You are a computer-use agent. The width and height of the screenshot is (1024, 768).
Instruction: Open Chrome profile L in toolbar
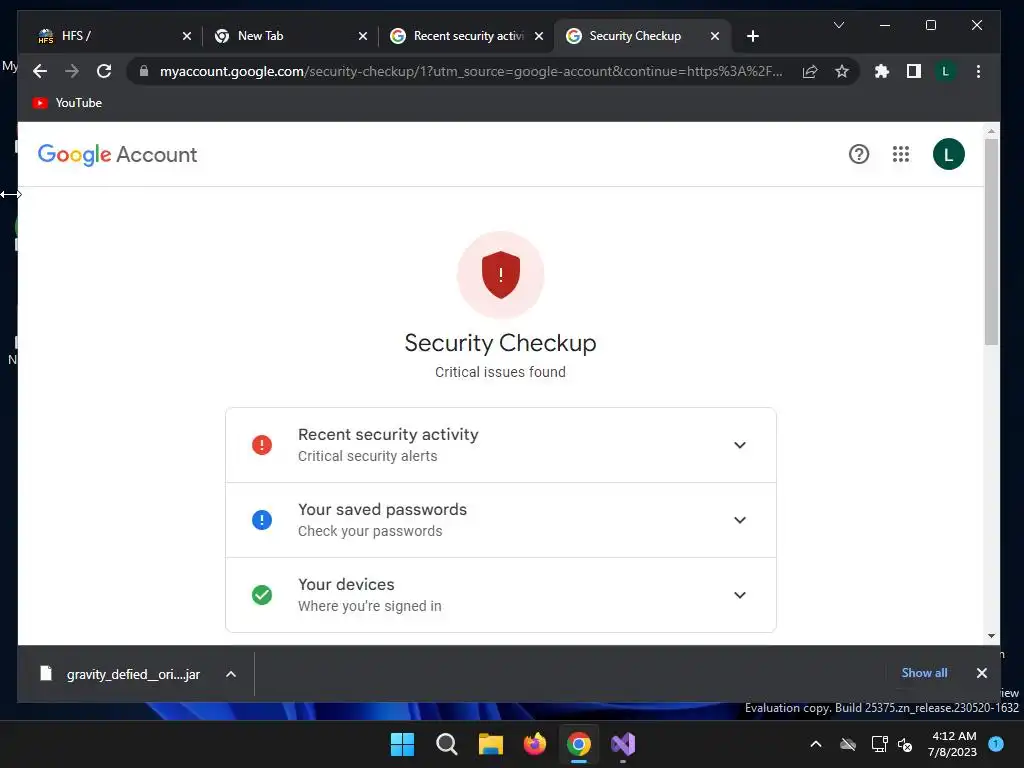[945, 71]
